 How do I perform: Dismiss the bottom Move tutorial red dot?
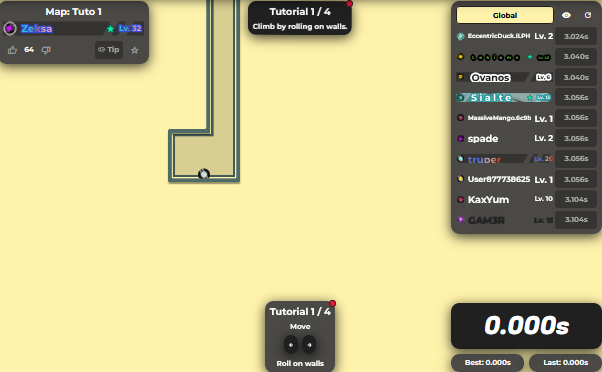332,303
